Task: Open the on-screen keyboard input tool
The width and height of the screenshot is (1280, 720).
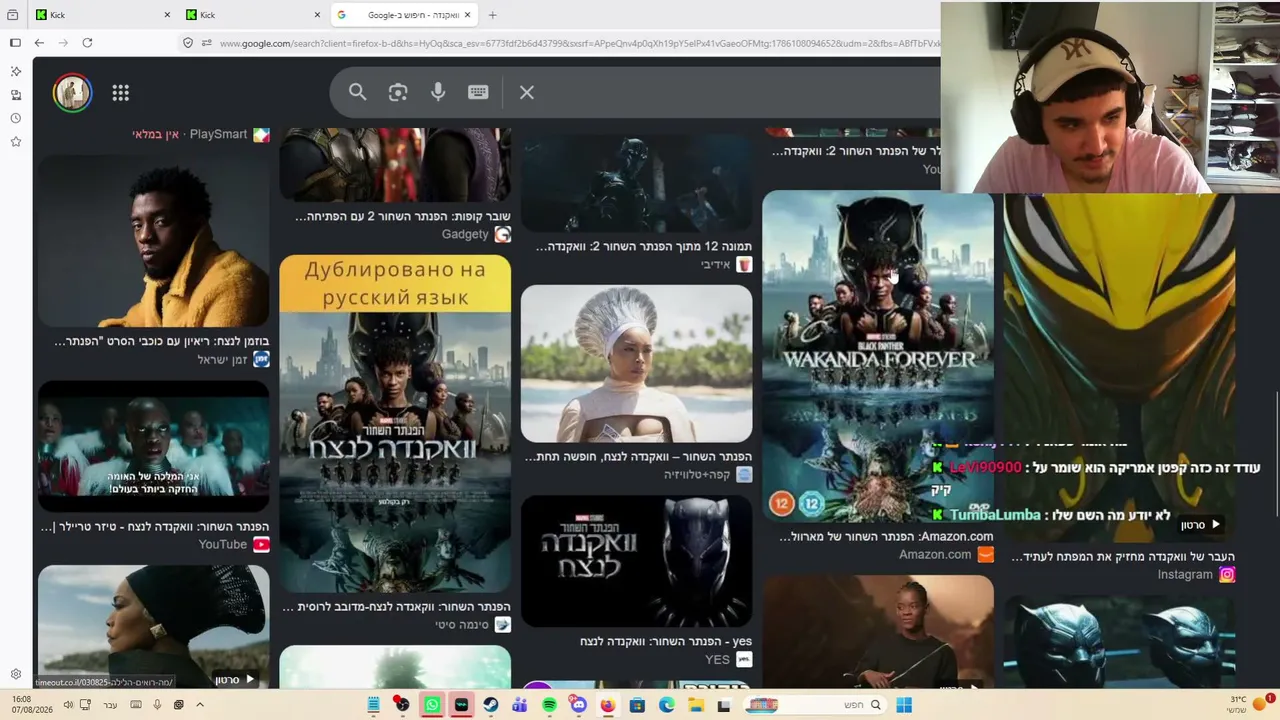Action: click(478, 92)
